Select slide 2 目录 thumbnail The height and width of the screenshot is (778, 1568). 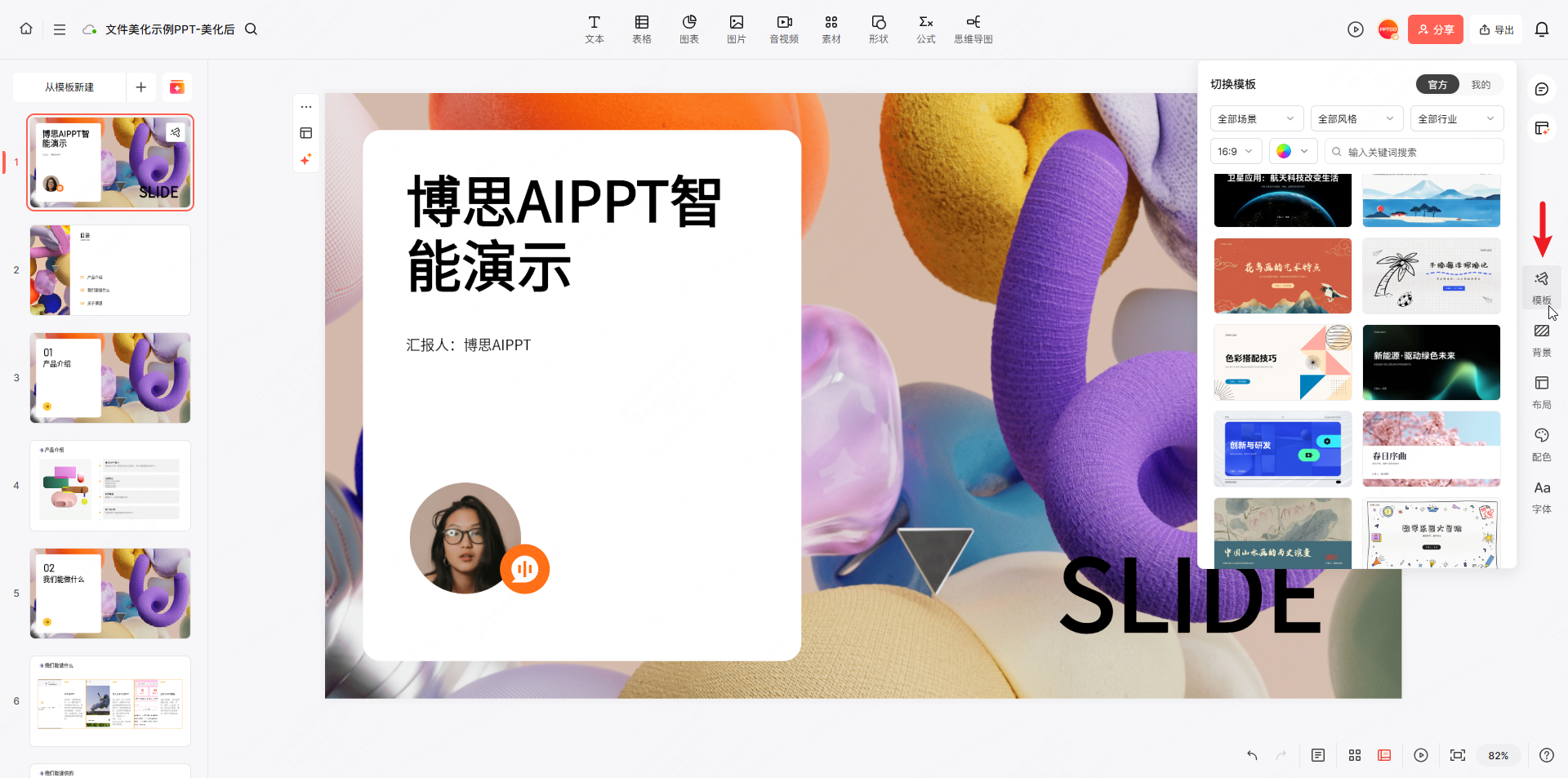click(x=110, y=270)
